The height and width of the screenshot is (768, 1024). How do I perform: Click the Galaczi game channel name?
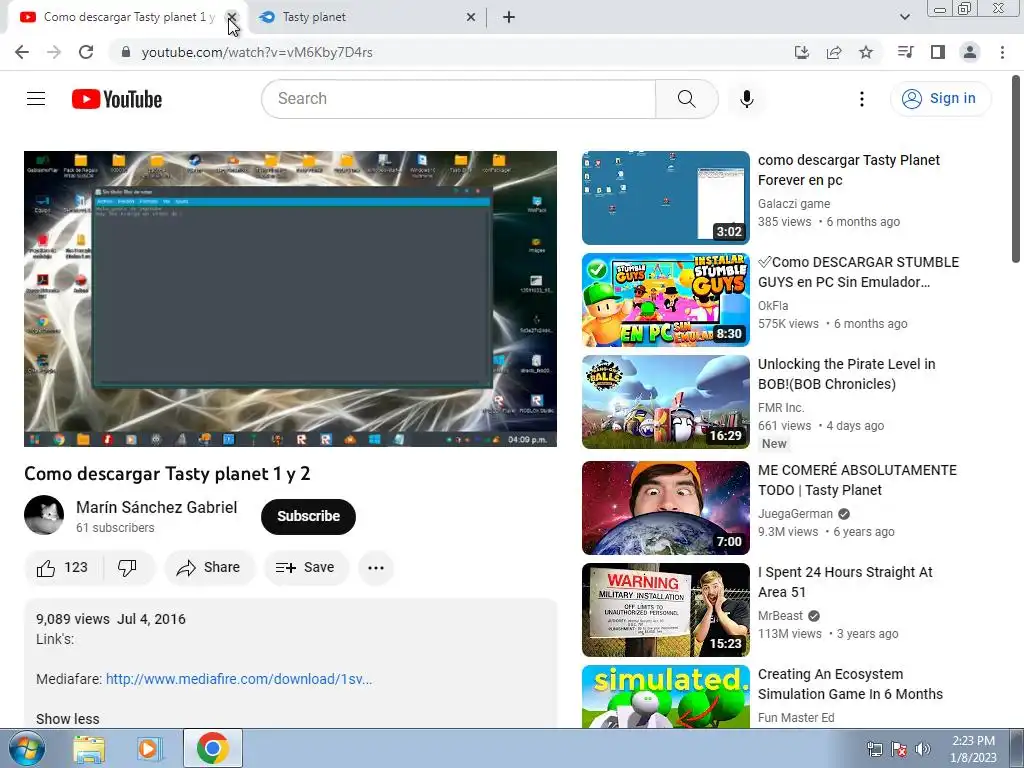793,204
